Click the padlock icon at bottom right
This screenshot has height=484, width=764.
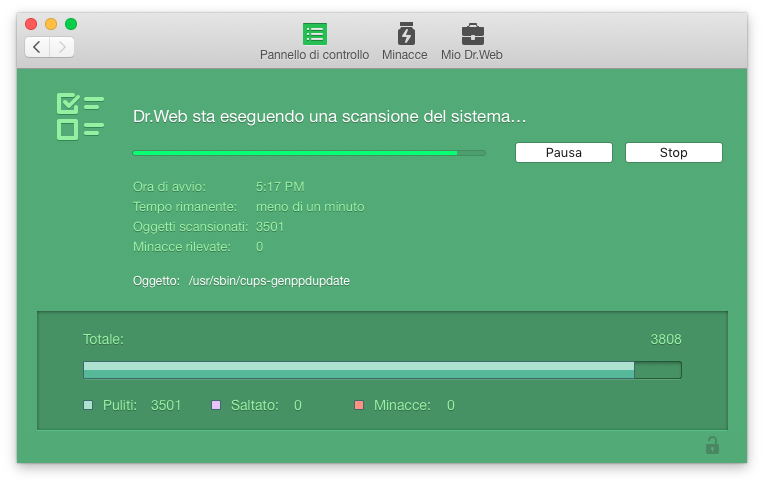click(712, 445)
